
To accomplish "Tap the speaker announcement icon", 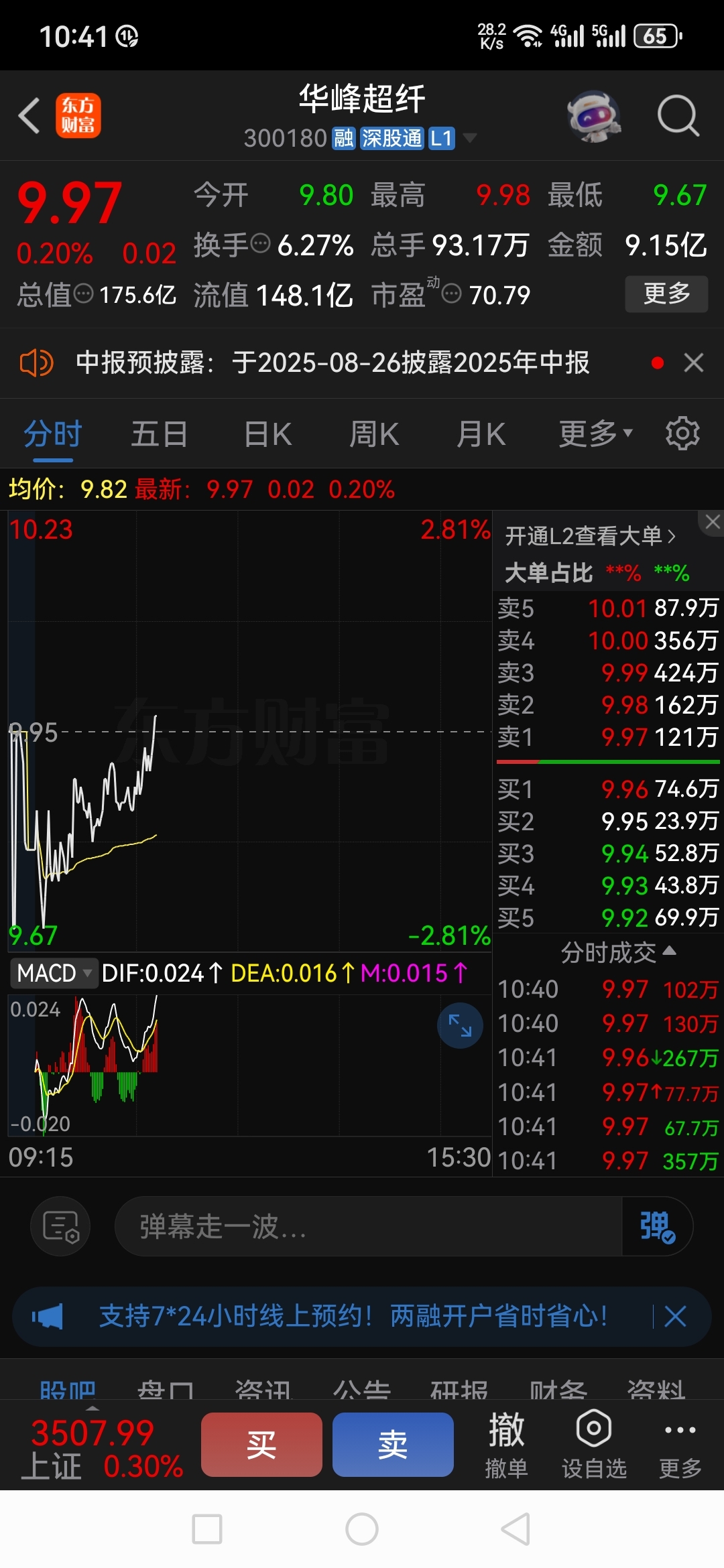I will 36,363.
